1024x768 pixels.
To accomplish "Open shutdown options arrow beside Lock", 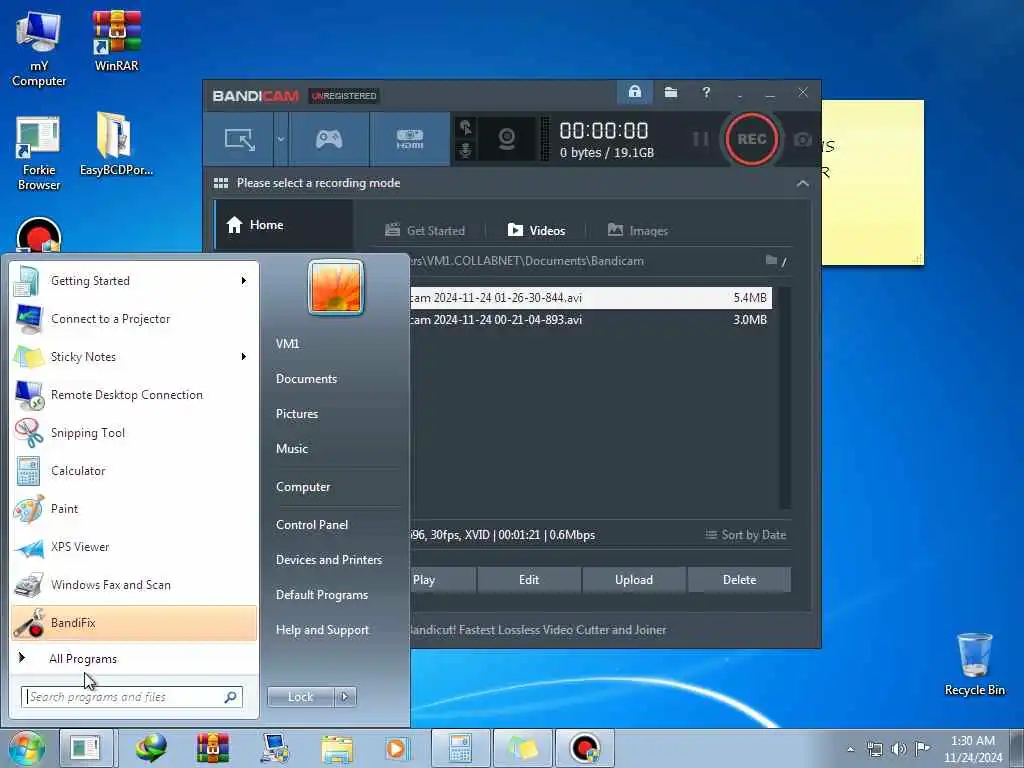I will point(345,697).
